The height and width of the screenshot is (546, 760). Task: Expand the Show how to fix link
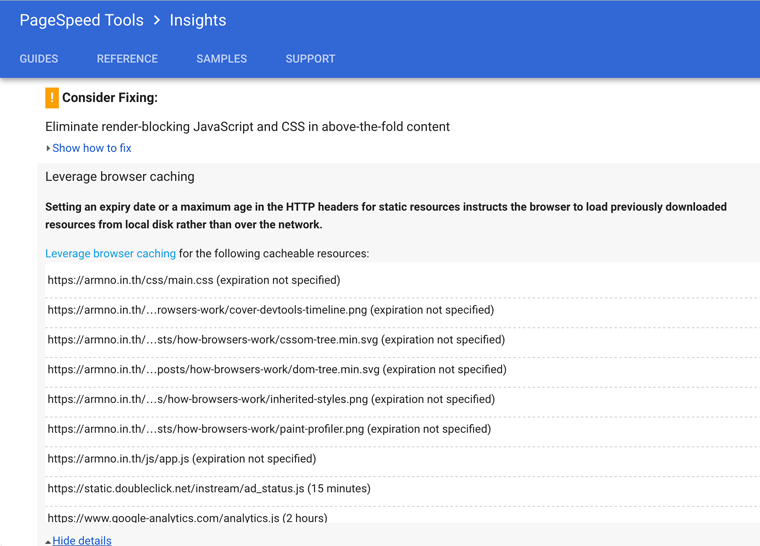pos(92,148)
